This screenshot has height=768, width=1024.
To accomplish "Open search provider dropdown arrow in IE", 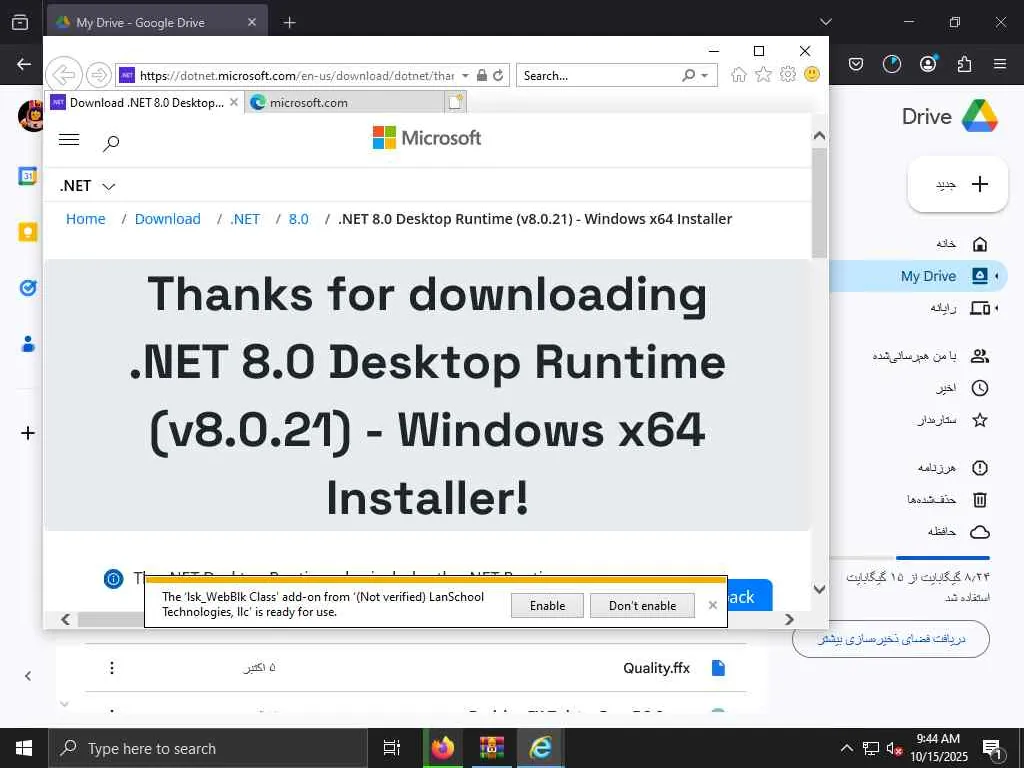I will click(705, 76).
